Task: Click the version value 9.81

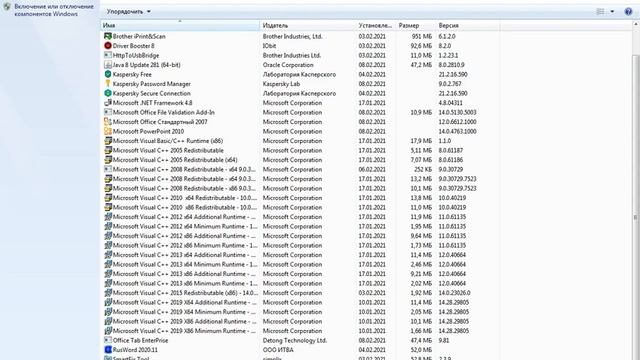Action: [x=444, y=340]
